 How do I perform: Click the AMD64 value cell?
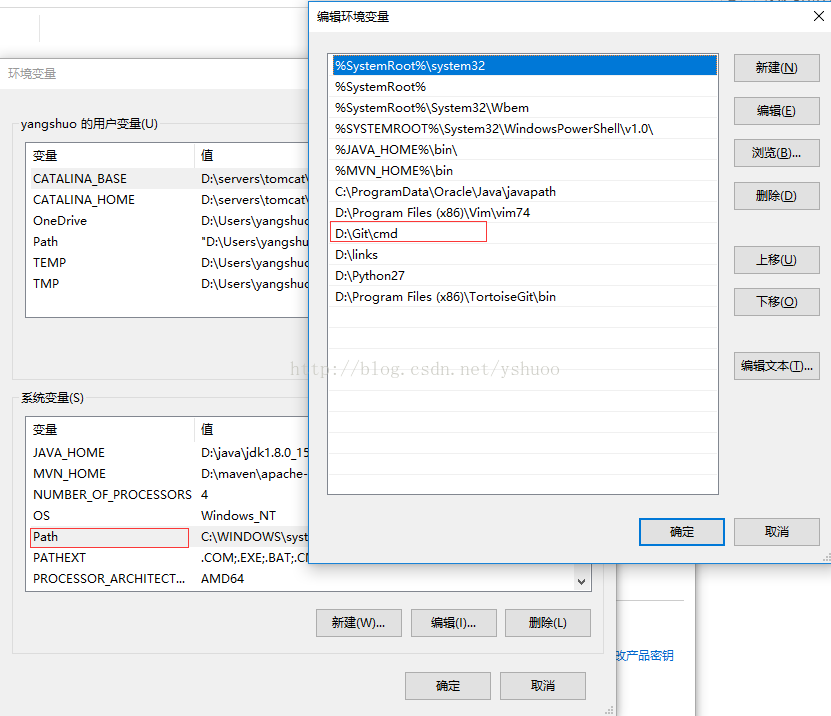tap(223, 579)
